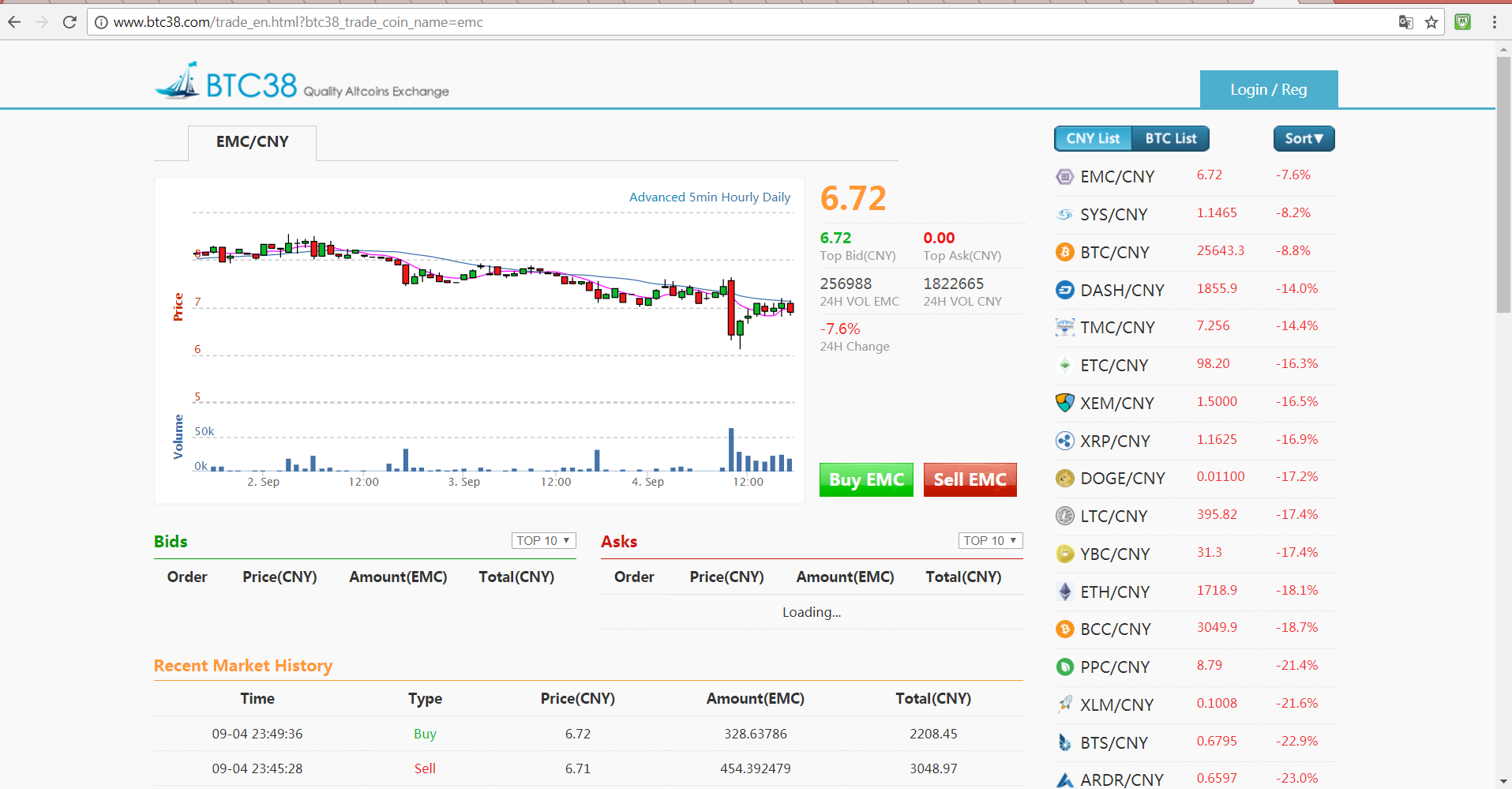The image size is (1512, 789).
Task: Select the EMC/CNY tab
Action: (x=252, y=142)
